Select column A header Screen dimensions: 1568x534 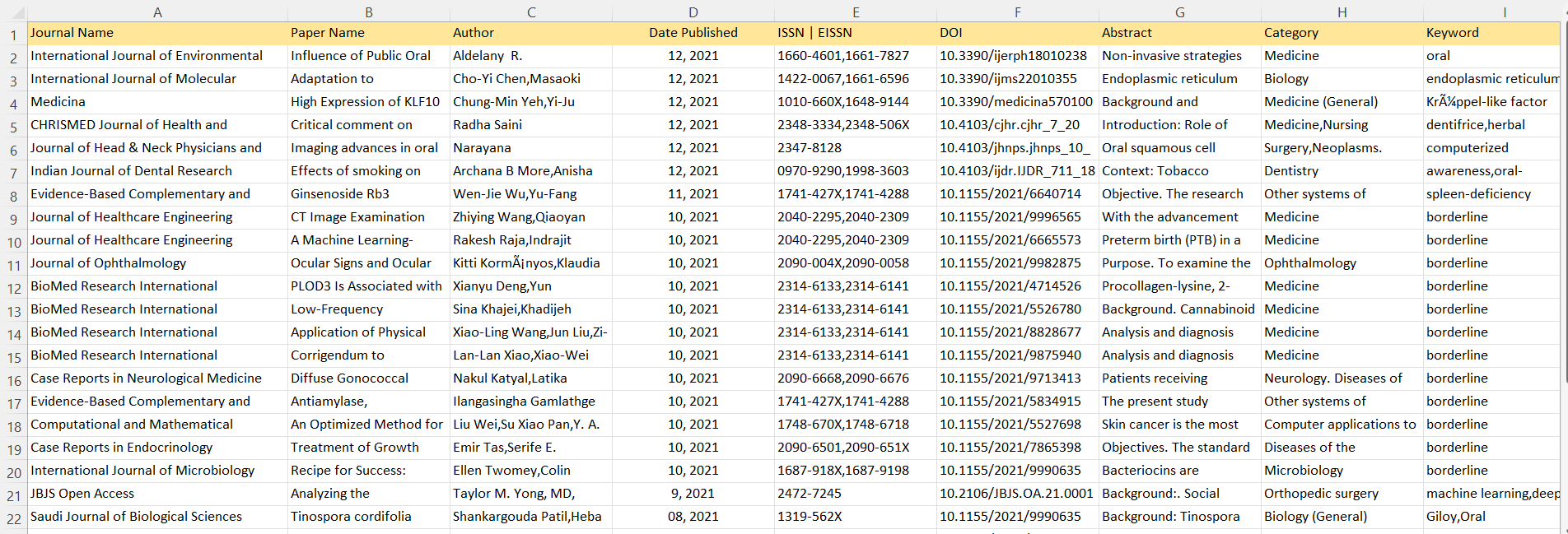[157, 12]
